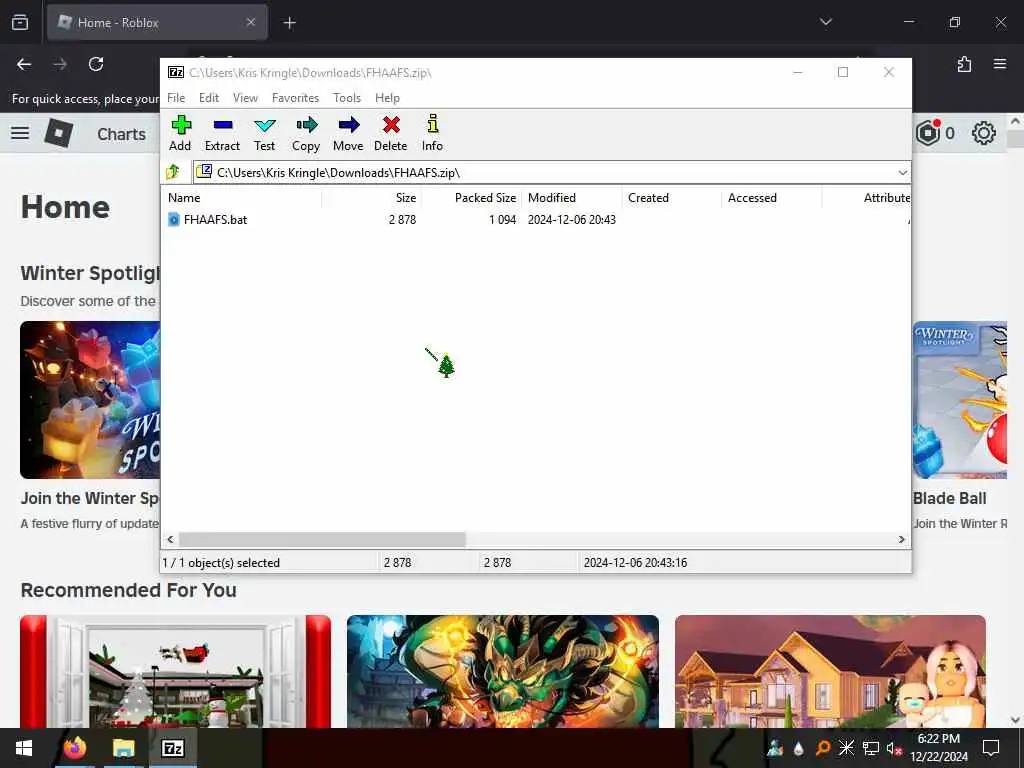This screenshot has width=1024, height=768.
Task: Open the Help menu
Action: (387, 98)
